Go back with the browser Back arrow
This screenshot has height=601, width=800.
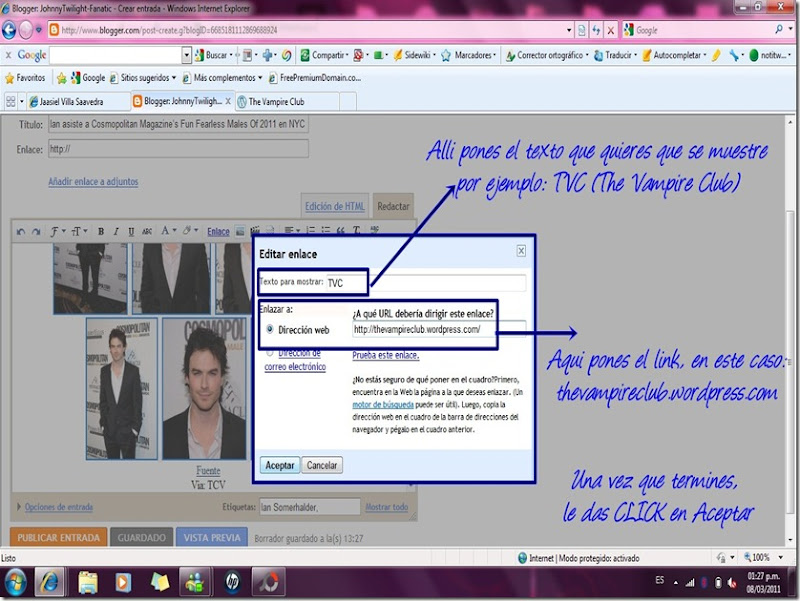9,30
